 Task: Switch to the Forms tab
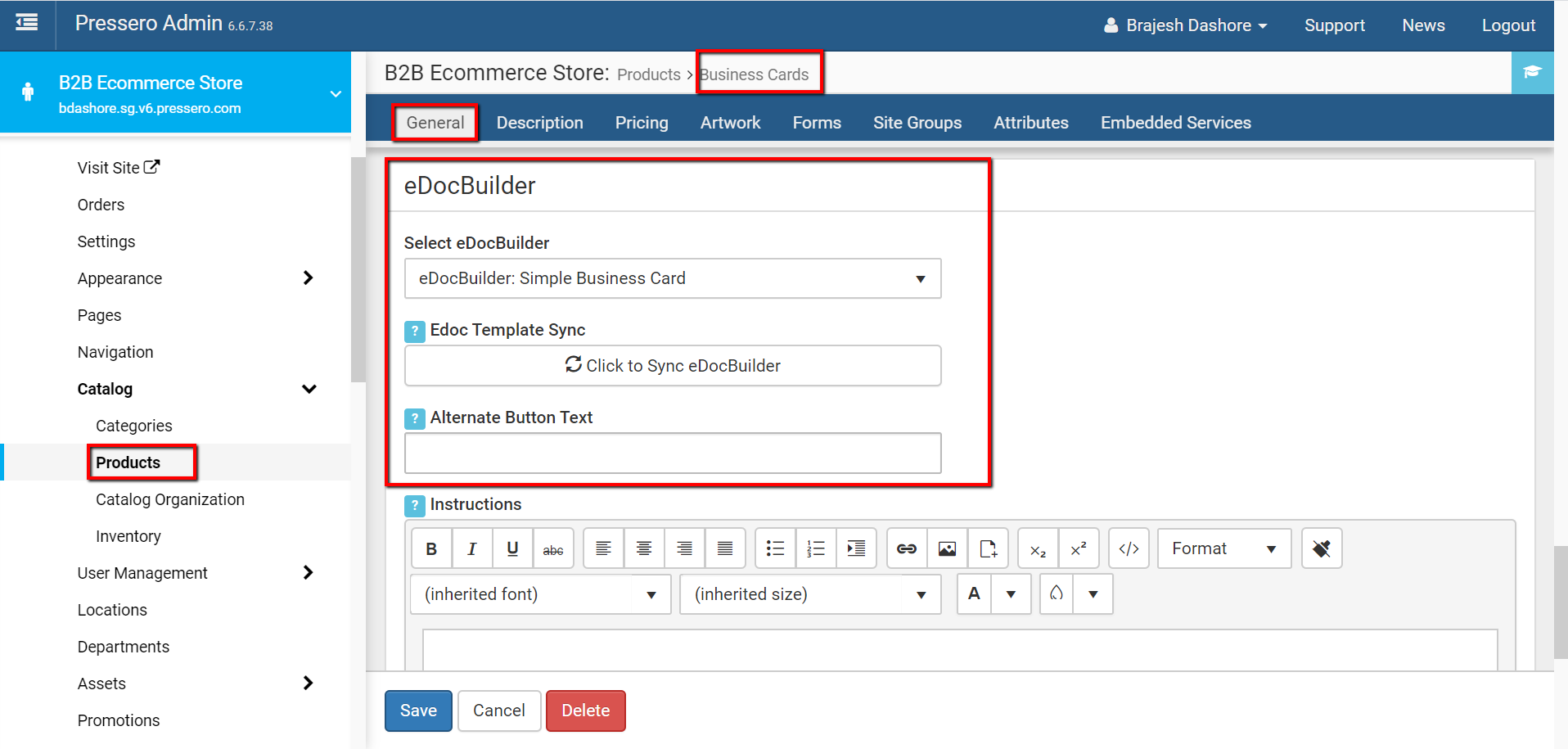point(817,123)
